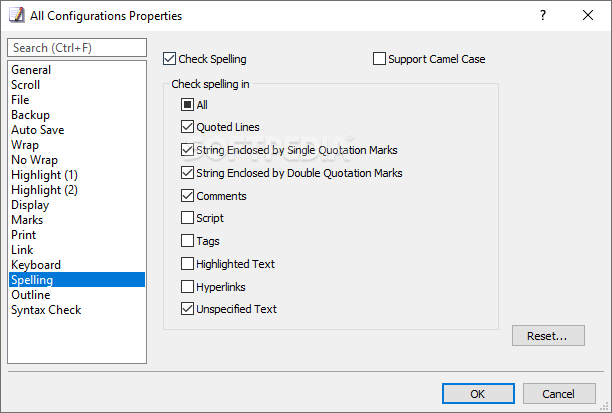Focus the Search (Ctrl+F) field
Image resolution: width=612 pixels, height=413 pixels.
point(77,48)
